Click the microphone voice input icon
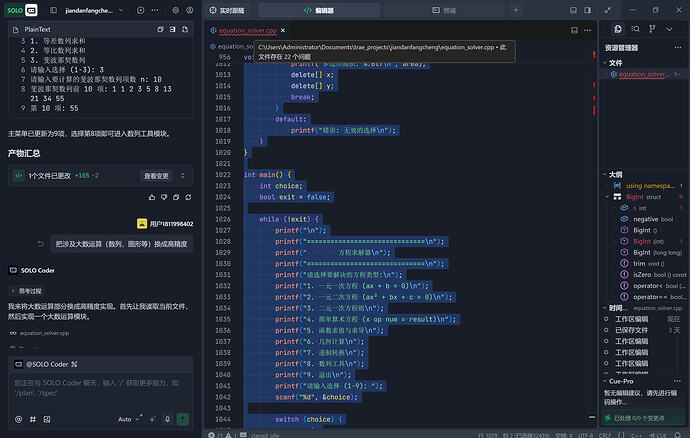 pos(167,420)
